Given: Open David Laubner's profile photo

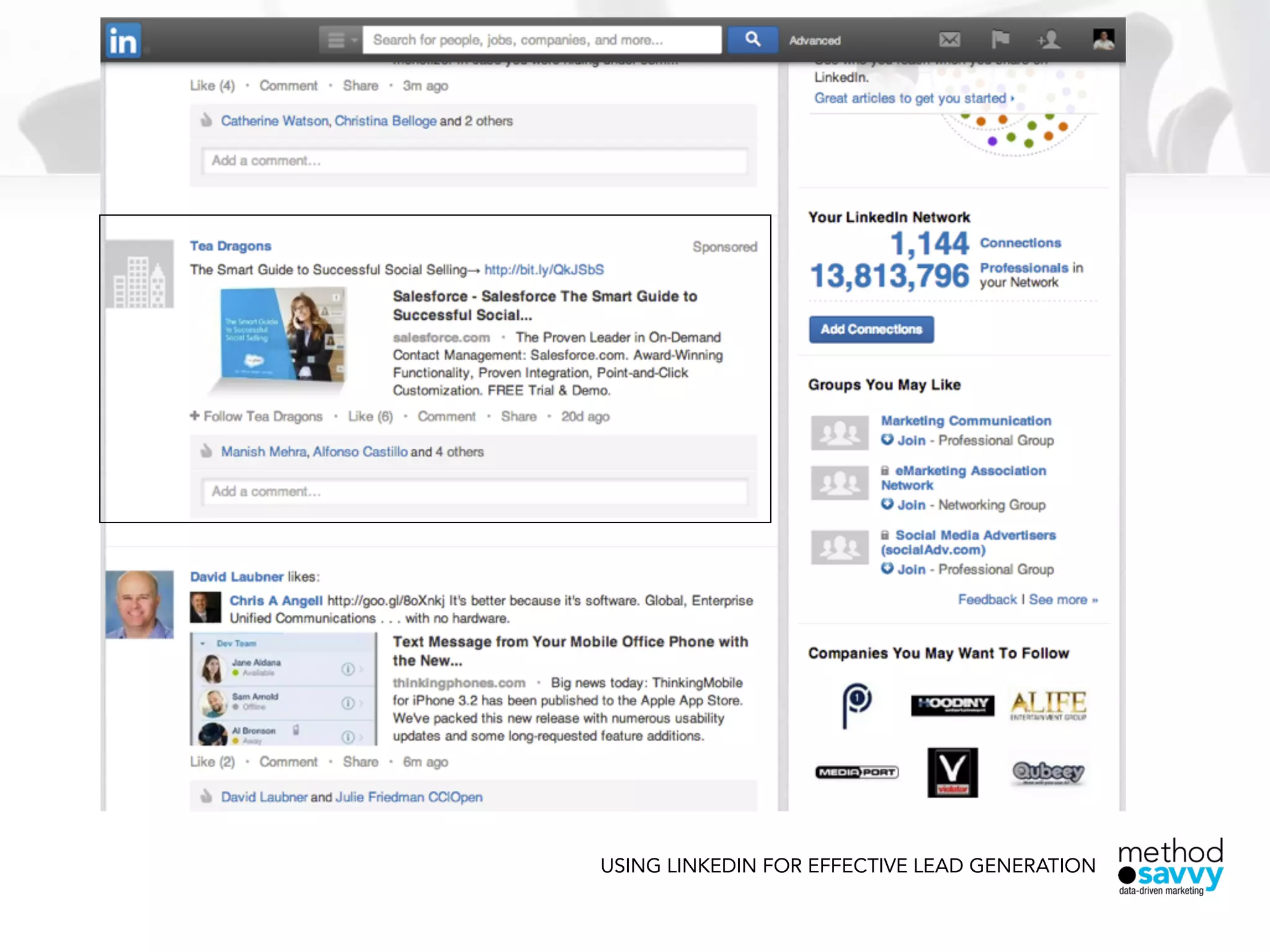Looking at the screenshot, I should pyautogui.click(x=140, y=604).
